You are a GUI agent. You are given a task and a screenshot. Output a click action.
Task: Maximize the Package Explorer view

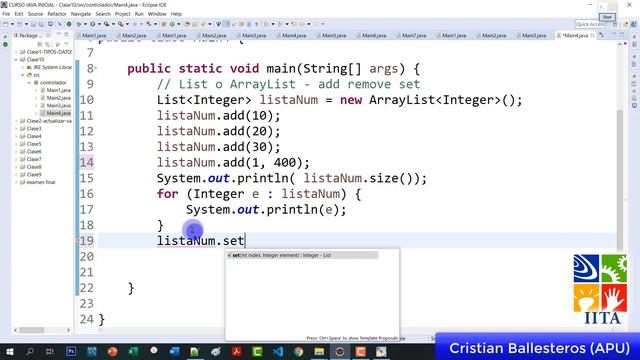click(66, 34)
